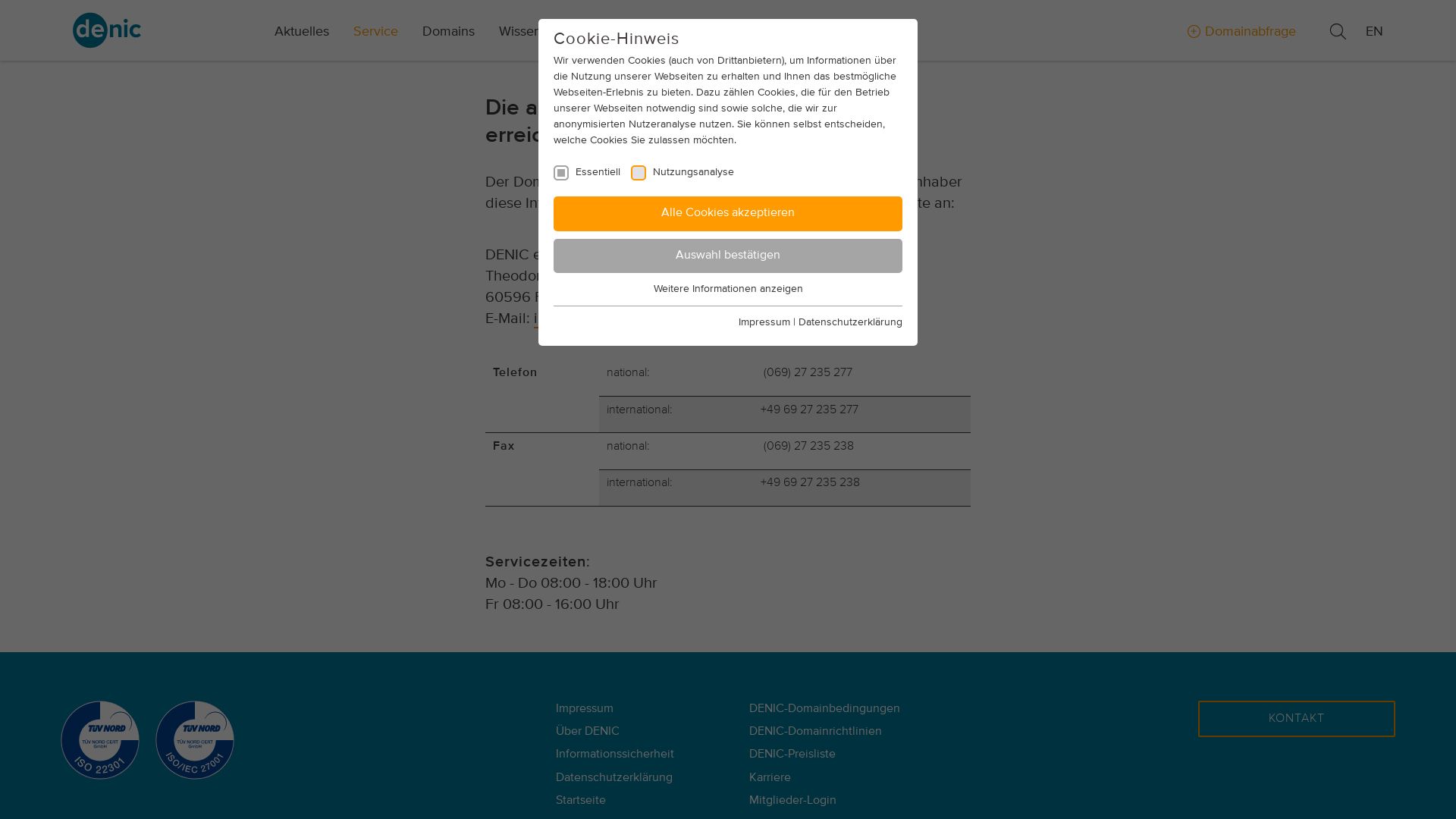Click the DENIC logo in header

107,30
